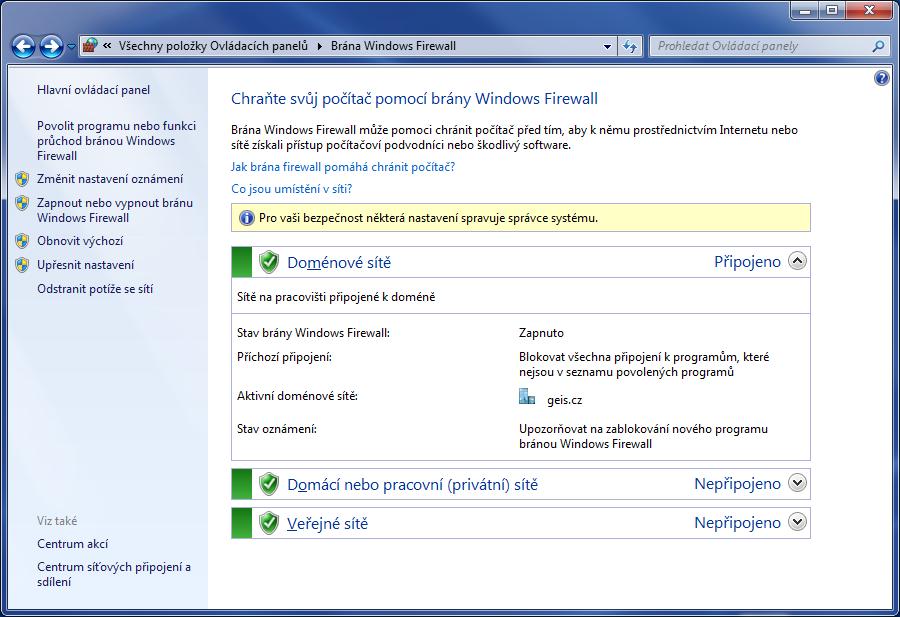This screenshot has height=617, width=900.
Task: Click the Aktivní doménové sítě label
Action: coord(297,396)
